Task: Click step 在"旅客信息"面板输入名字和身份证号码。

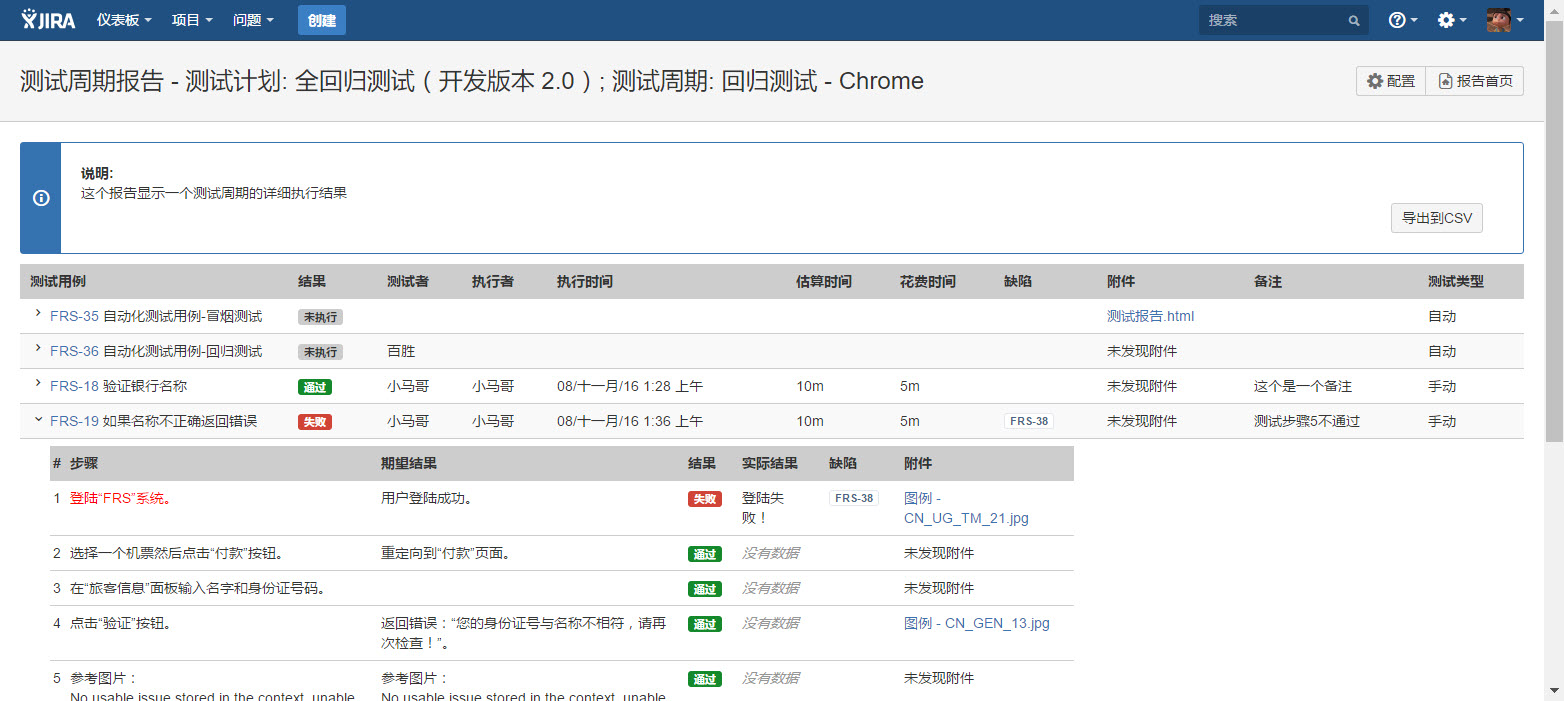Action: click(197, 588)
